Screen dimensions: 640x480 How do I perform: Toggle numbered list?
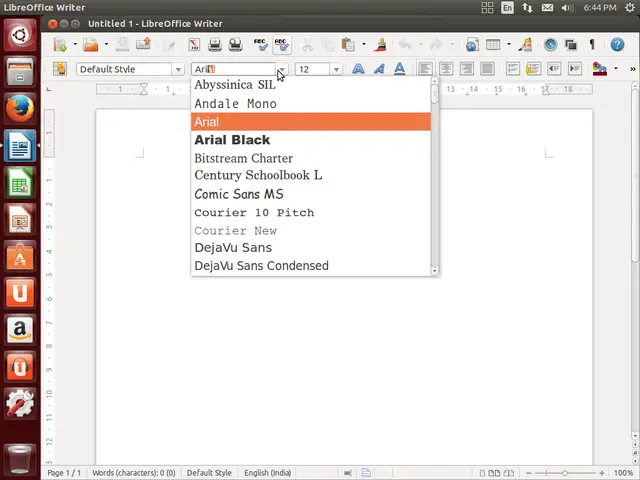[x=513, y=69]
